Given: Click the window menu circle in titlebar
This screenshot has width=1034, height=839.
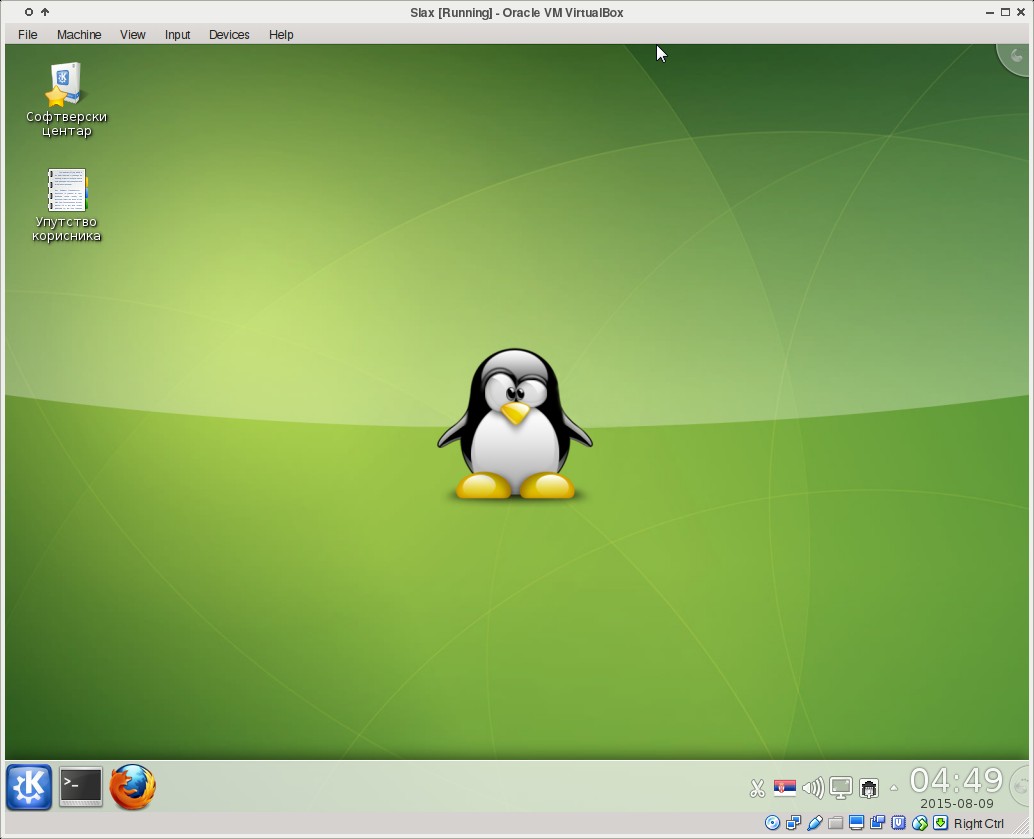Looking at the screenshot, I should tap(28, 12).
